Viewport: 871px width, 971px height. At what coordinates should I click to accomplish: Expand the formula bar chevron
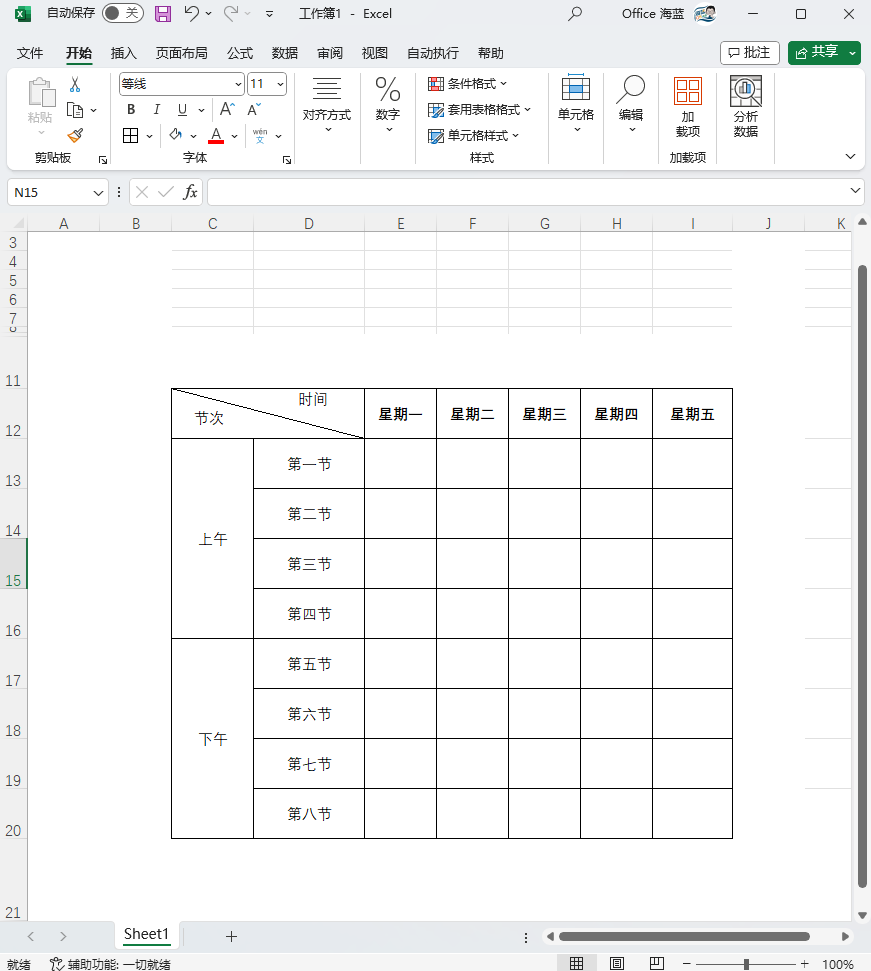[x=855, y=191]
